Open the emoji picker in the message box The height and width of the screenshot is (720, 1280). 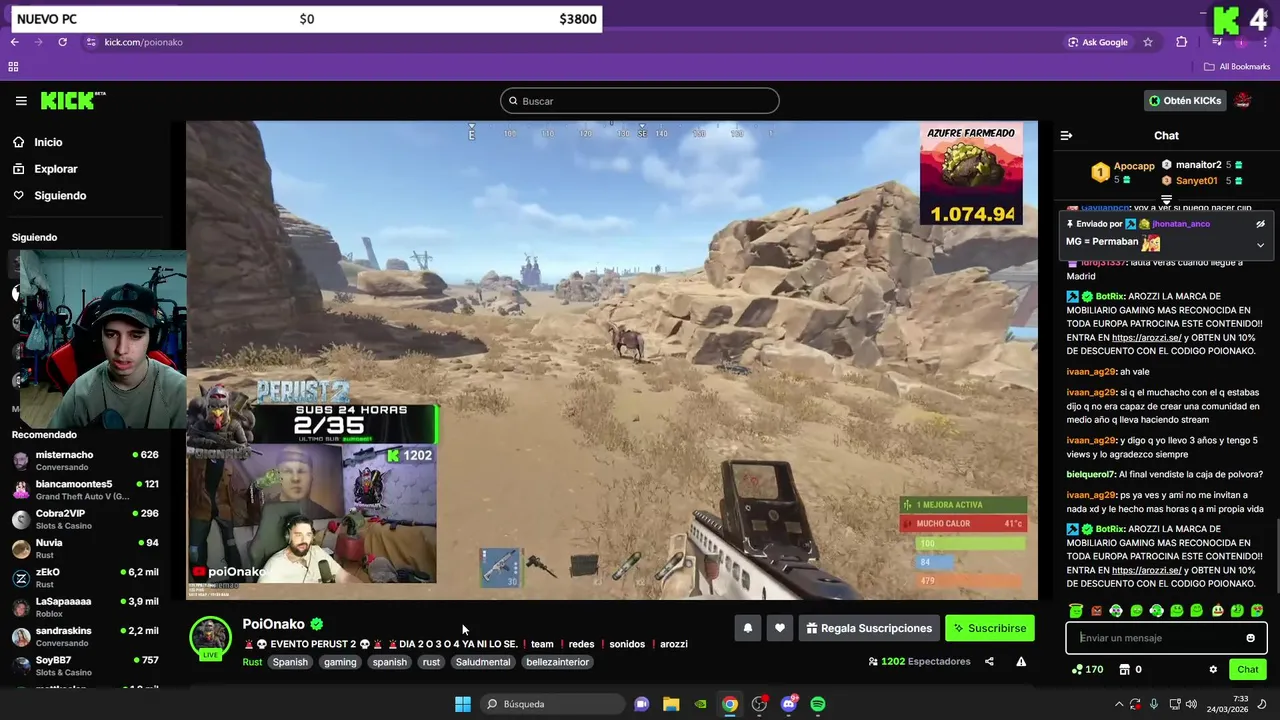[x=1250, y=638]
